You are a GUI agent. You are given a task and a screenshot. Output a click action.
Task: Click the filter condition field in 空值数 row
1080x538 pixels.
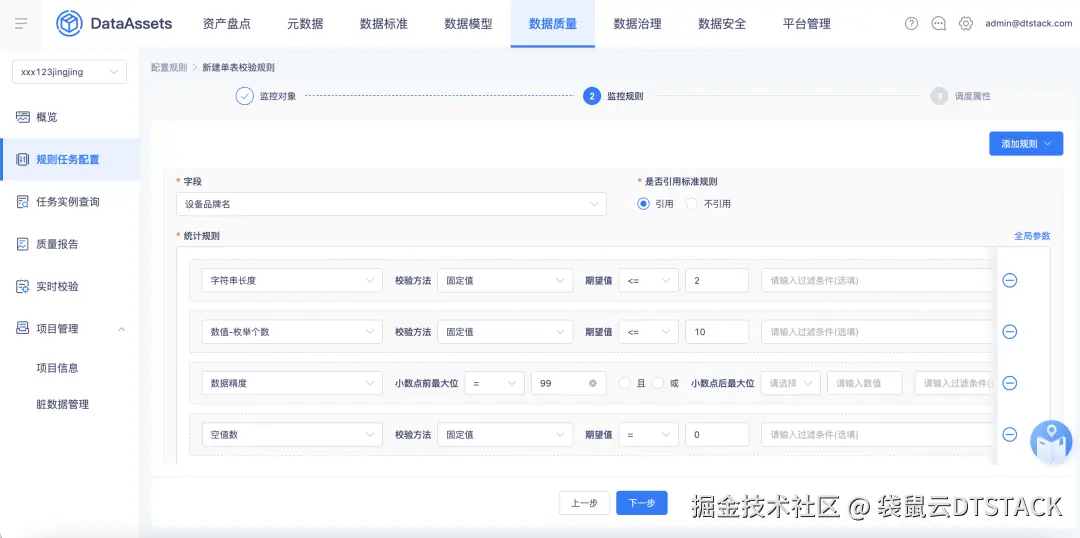(878, 435)
